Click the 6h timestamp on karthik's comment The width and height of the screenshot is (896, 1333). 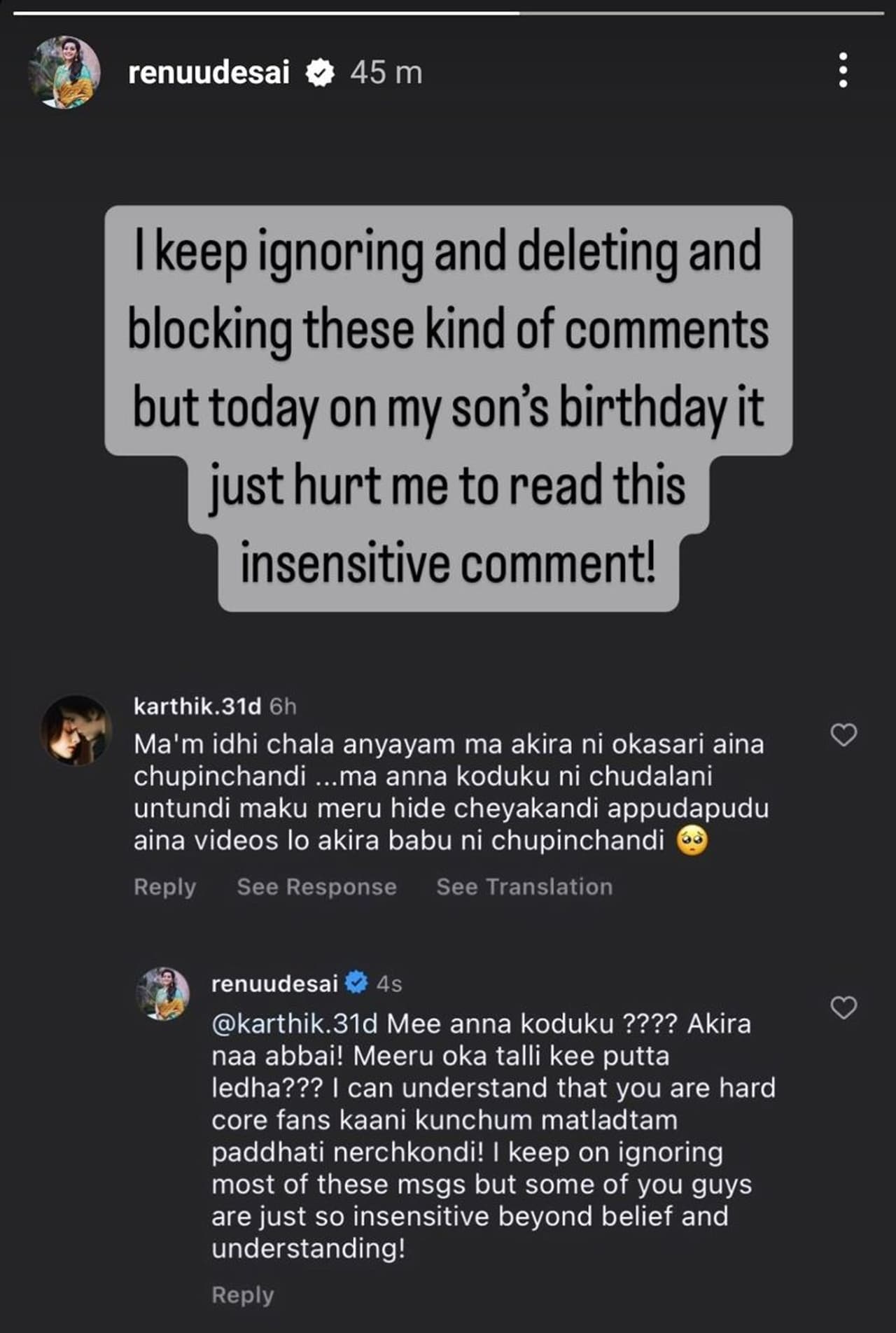click(283, 706)
